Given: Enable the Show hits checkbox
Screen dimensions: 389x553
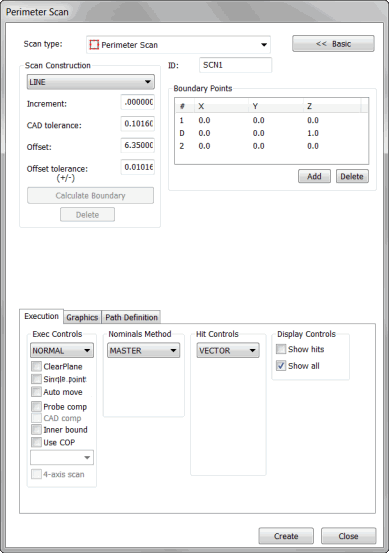Looking at the screenshot, I should pos(281,349).
